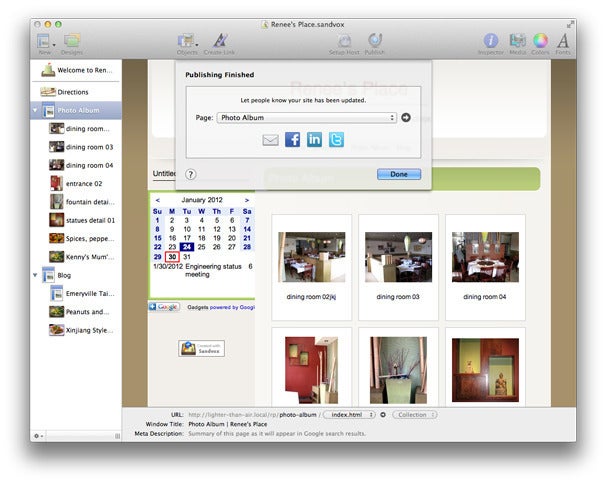Open the help question mark button
The height and width of the screenshot is (483, 606).
(191, 174)
